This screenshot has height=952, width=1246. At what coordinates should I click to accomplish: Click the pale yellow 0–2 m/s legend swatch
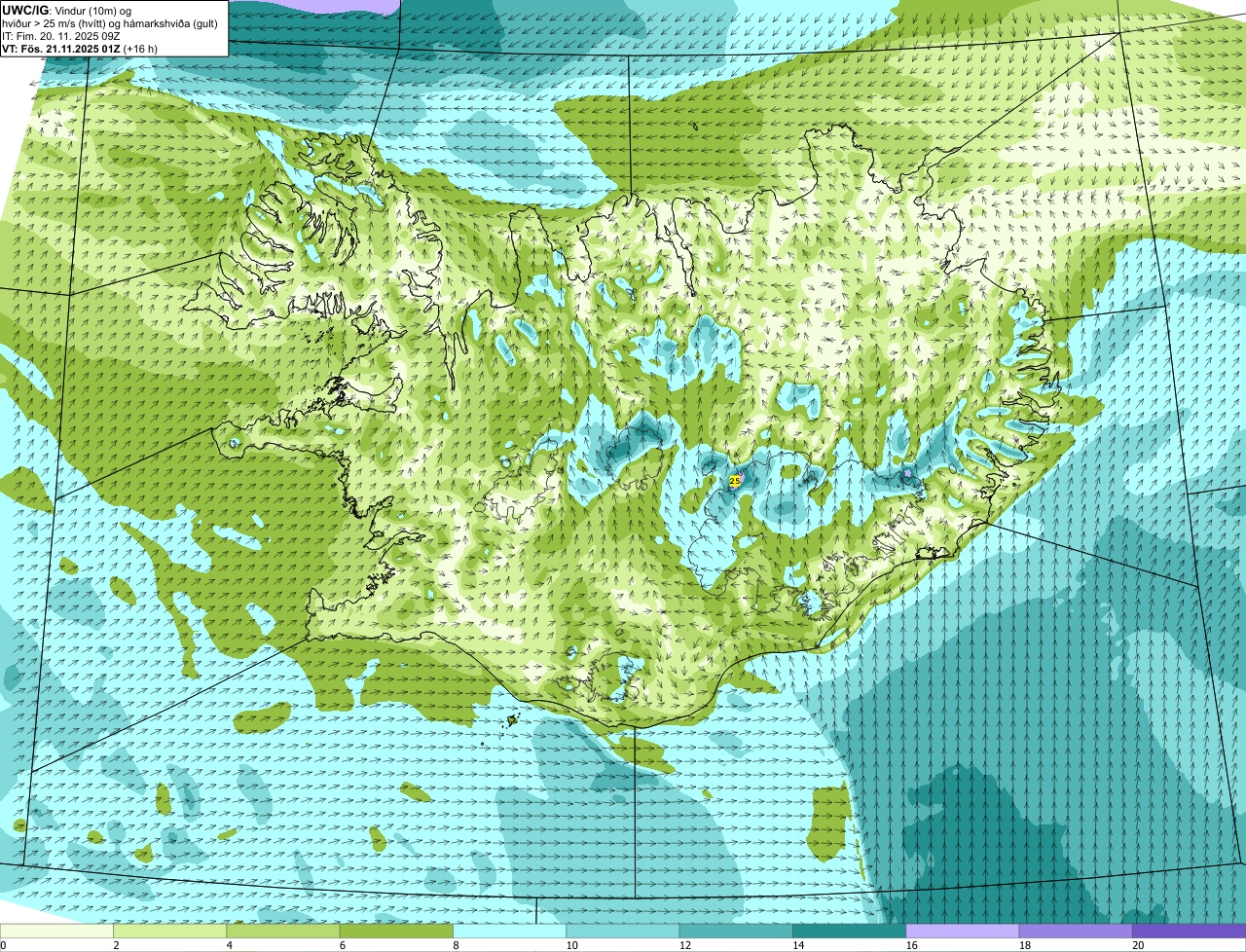tap(56, 931)
